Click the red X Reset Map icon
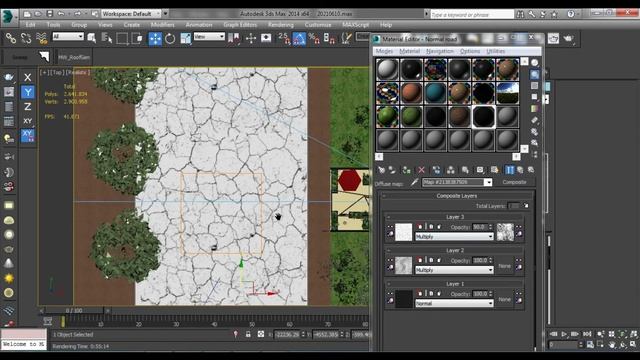This screenshot has width=640, height=360. click(x=421, y=169)
